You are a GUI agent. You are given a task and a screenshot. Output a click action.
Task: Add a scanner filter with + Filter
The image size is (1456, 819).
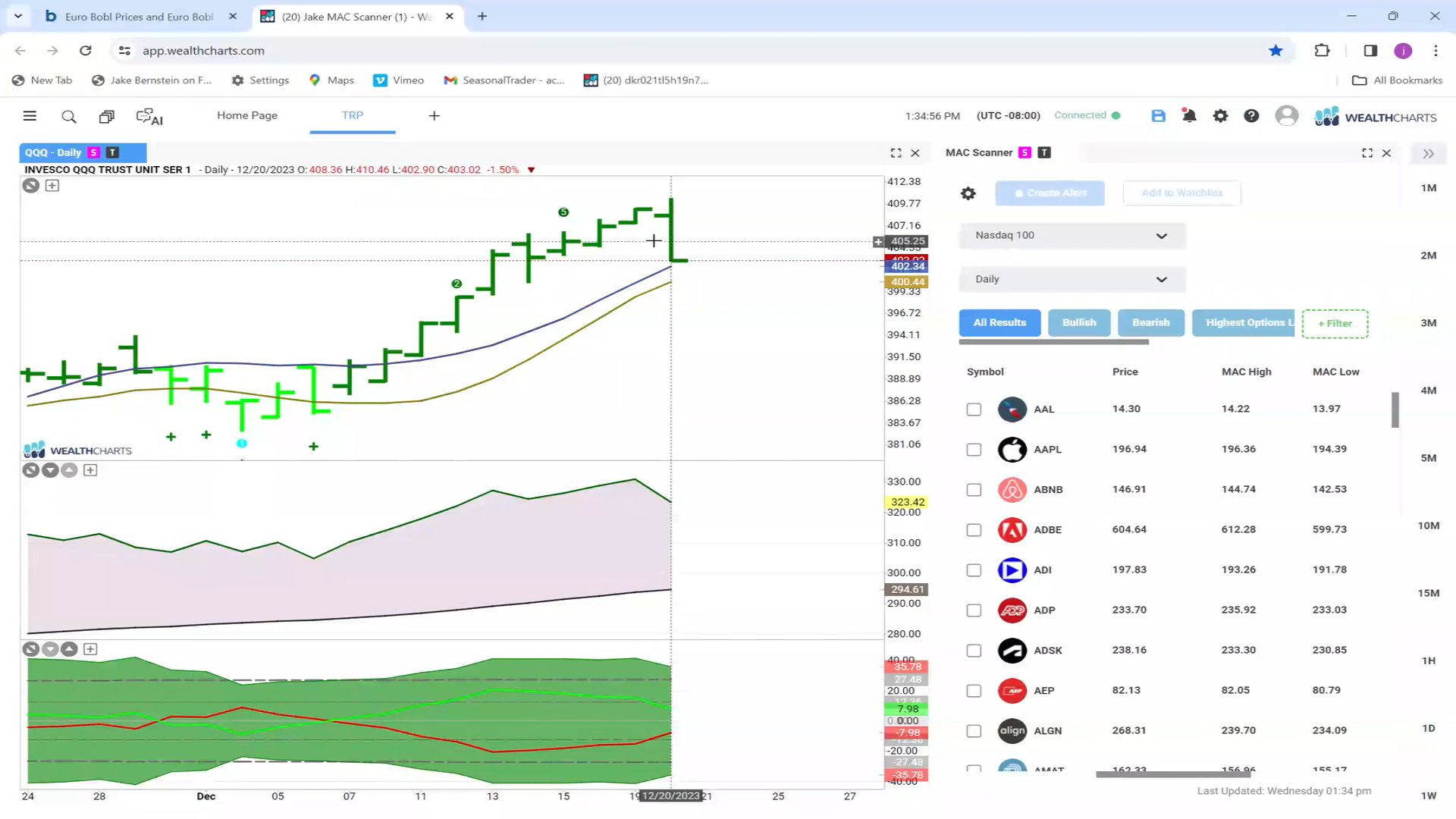pyautogui.click(x=1335, y=324)
